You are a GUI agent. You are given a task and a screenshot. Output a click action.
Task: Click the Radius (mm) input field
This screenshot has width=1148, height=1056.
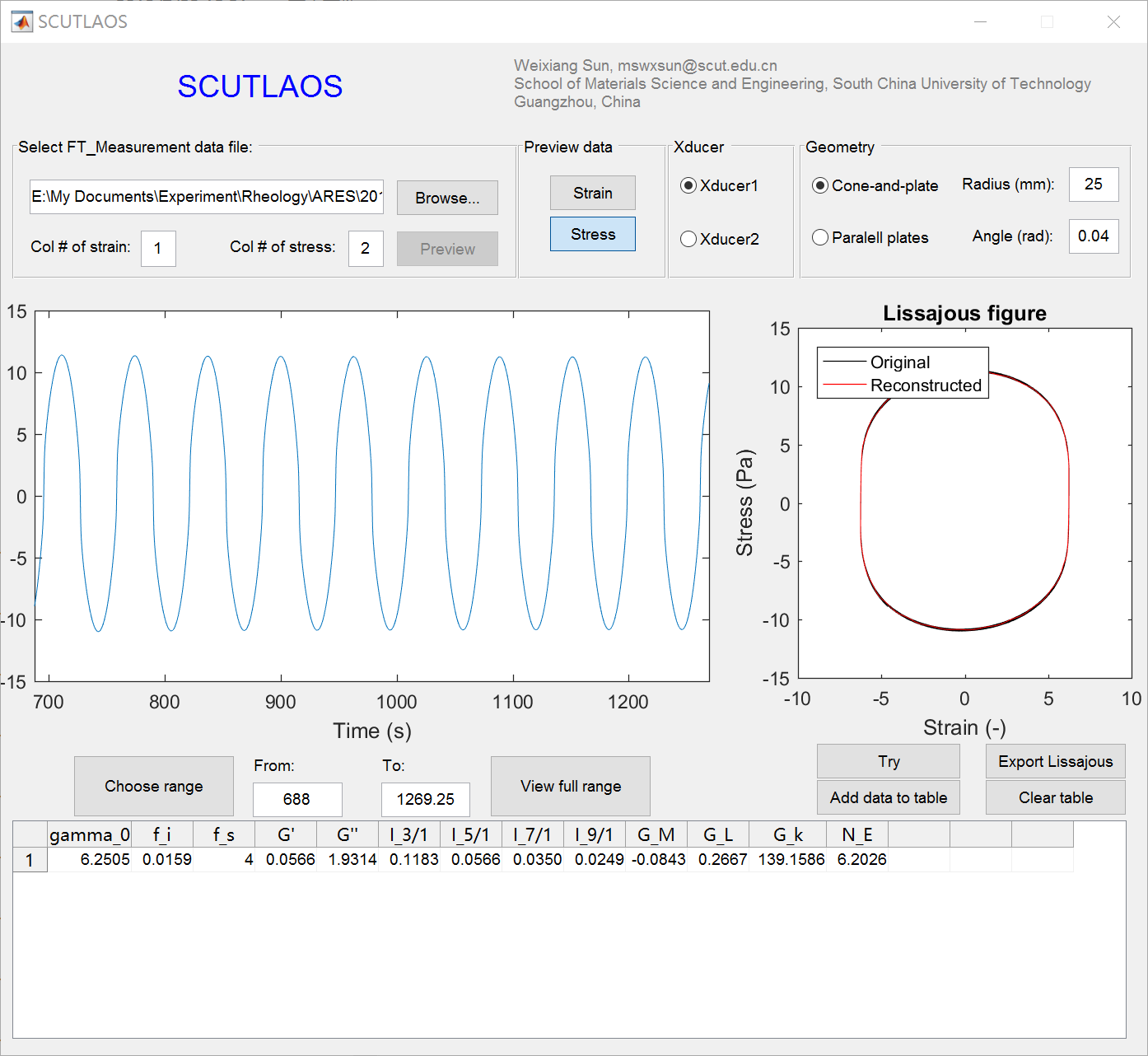(1093, 185)
